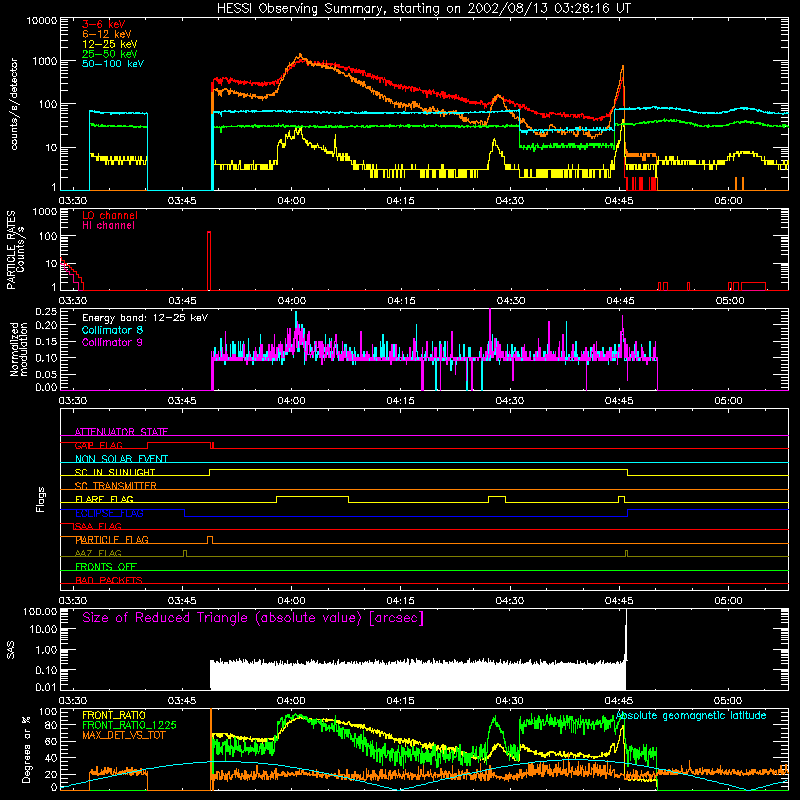The width and height of the screenshot is (800, 800).
Task: Click the SAS white spike near 04:45
Action: click(626, 635)
